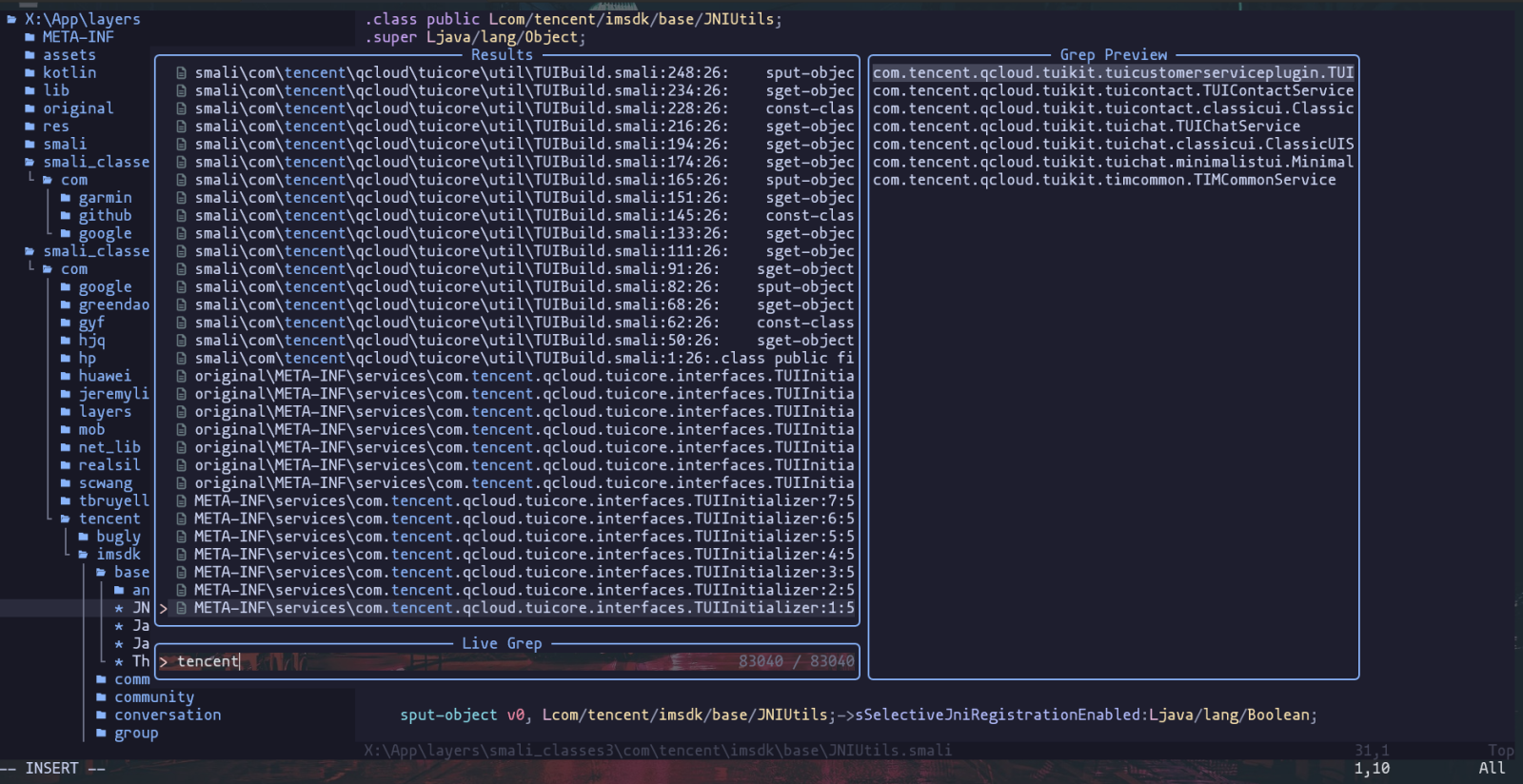Click the folder icon next to lib
Viewport: 1523px width, 784px height.
[x=30, y=90]
